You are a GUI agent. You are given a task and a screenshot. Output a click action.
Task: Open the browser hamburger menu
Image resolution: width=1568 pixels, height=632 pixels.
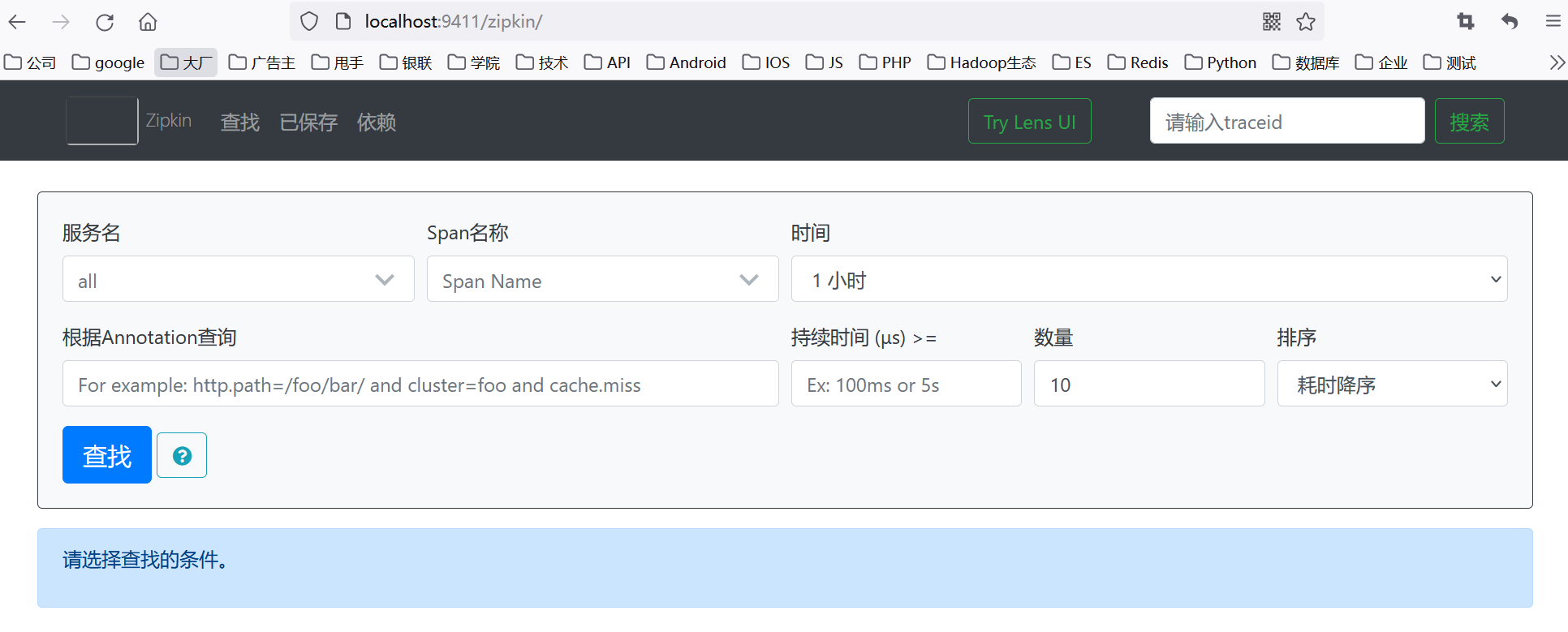pos(1553,22)
